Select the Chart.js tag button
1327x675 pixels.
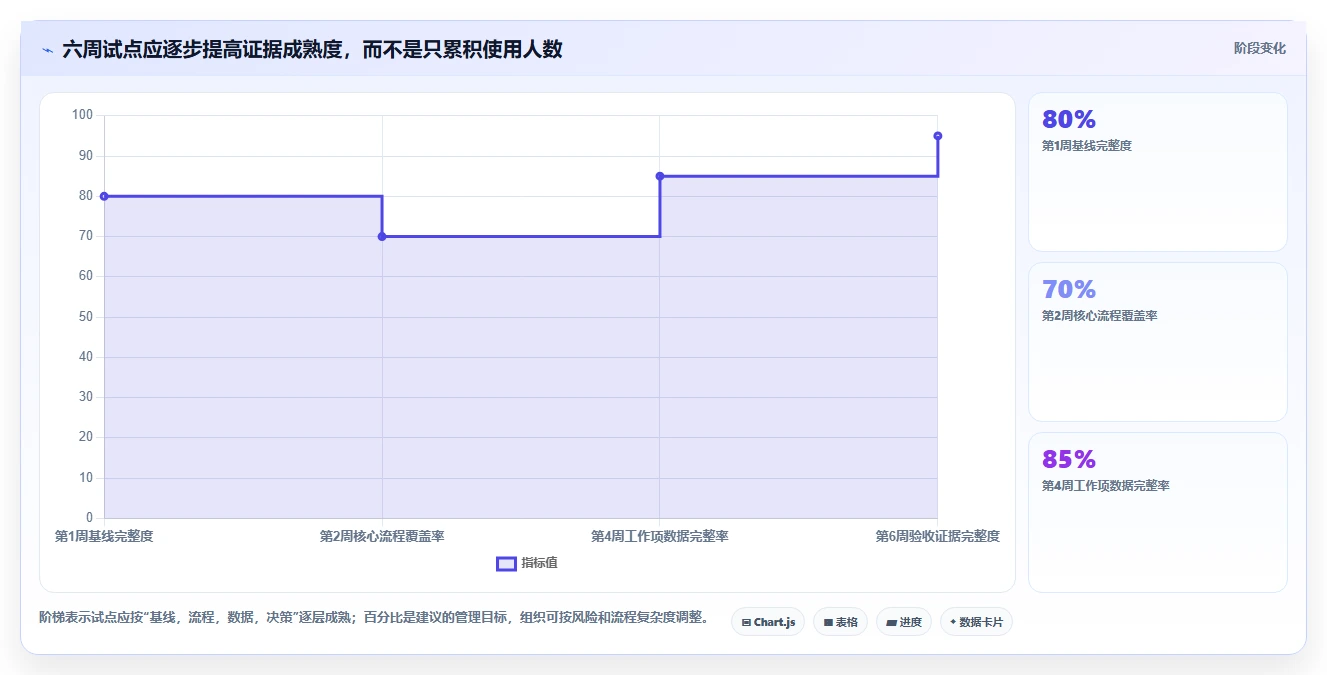click(768, 622)
